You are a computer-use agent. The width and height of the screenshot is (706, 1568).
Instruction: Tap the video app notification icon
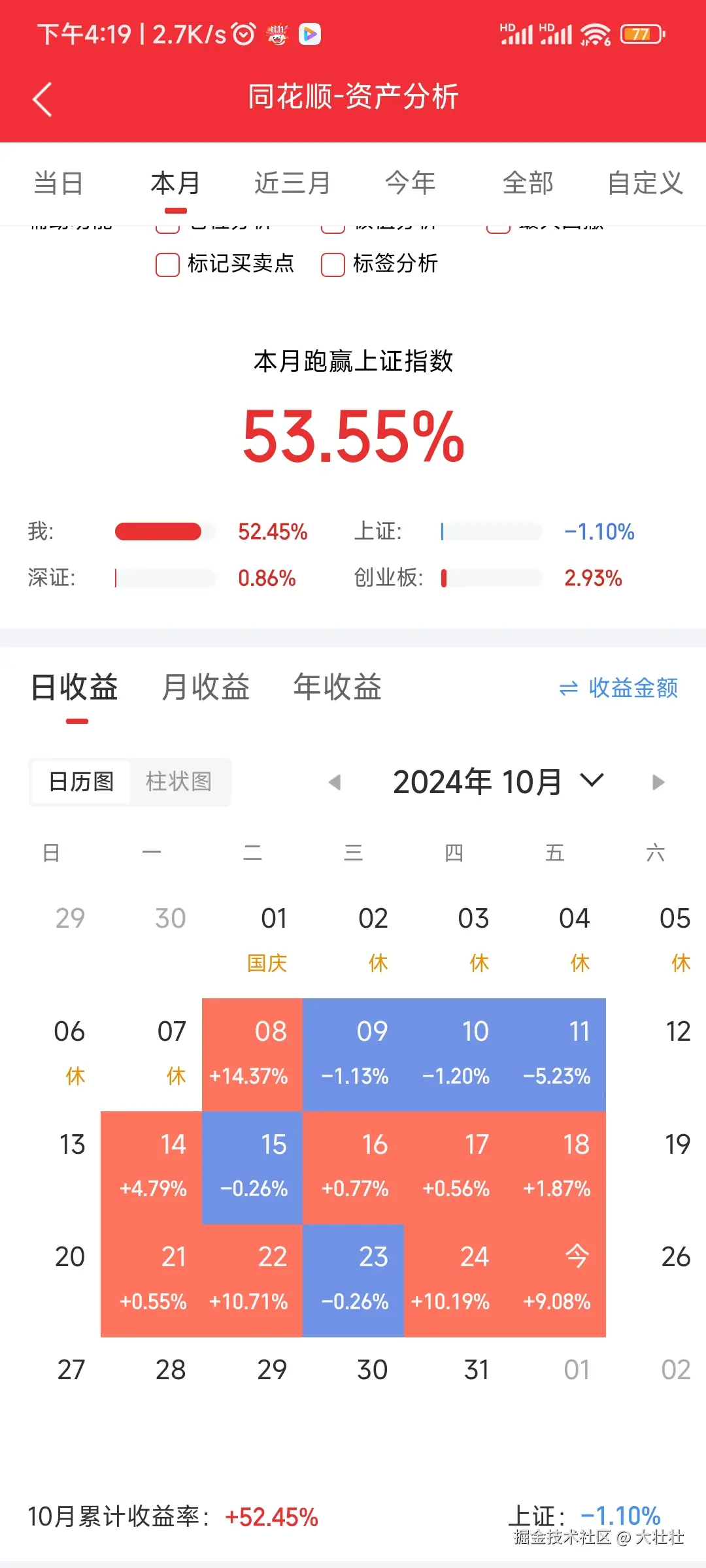click(x=310, y=34)
